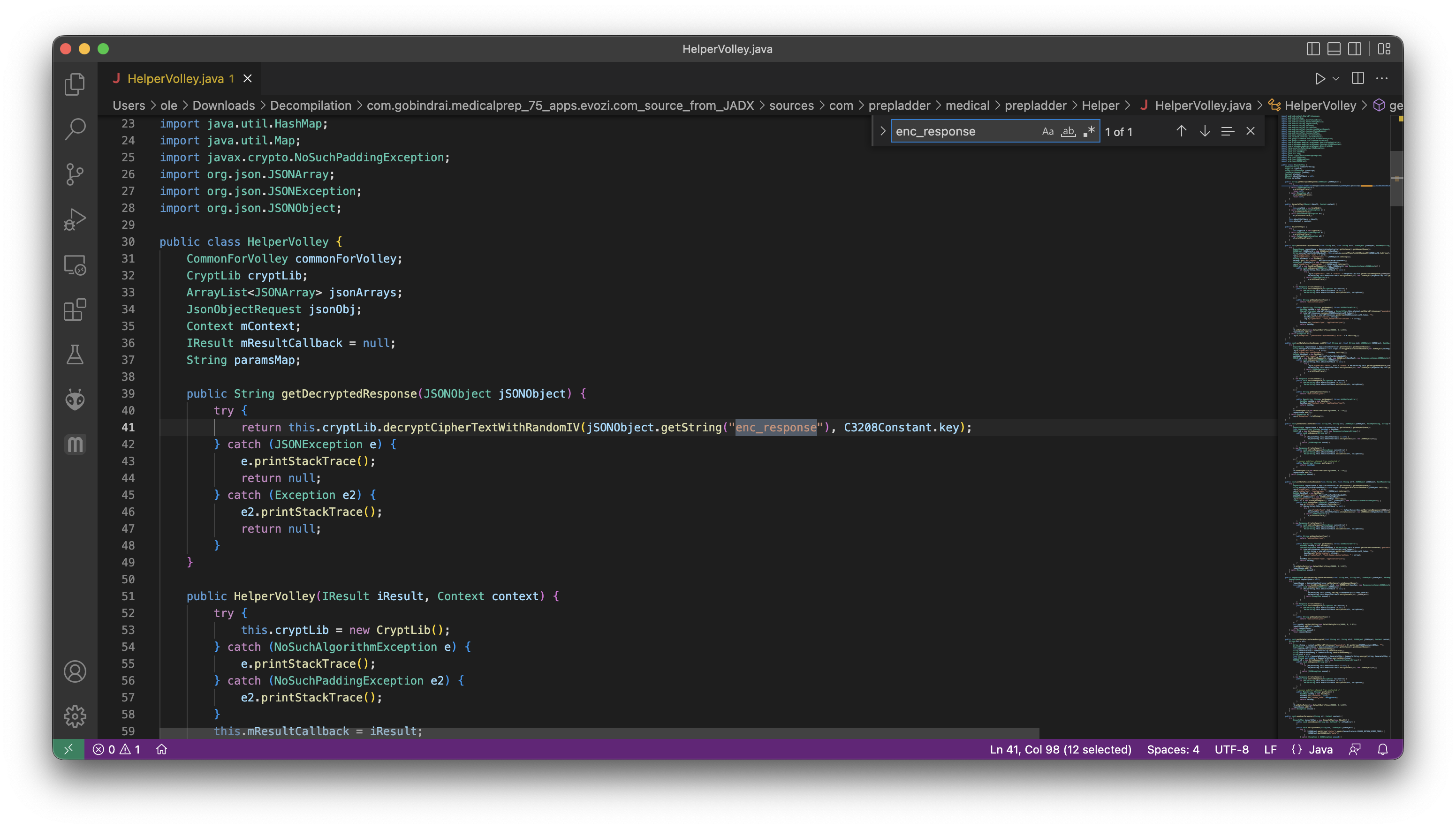1456x829 pixels.
Task: Open the Search view in activity bar
Action: pos(75,129)
